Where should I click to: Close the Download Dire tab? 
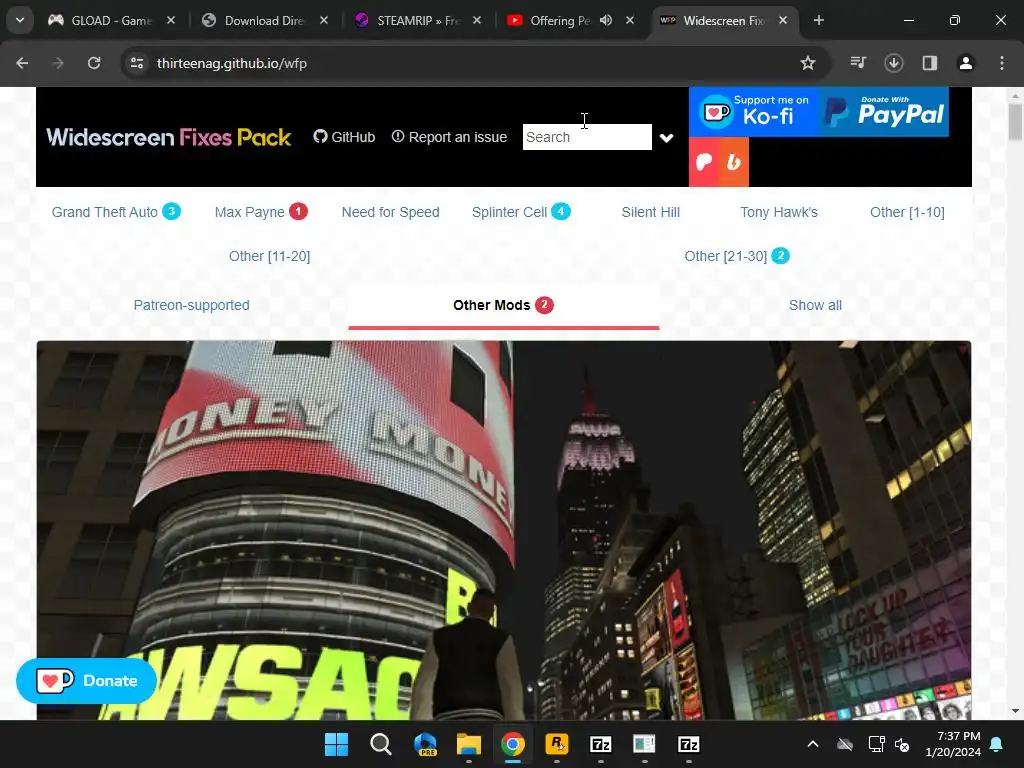click(x=323, y=20)
